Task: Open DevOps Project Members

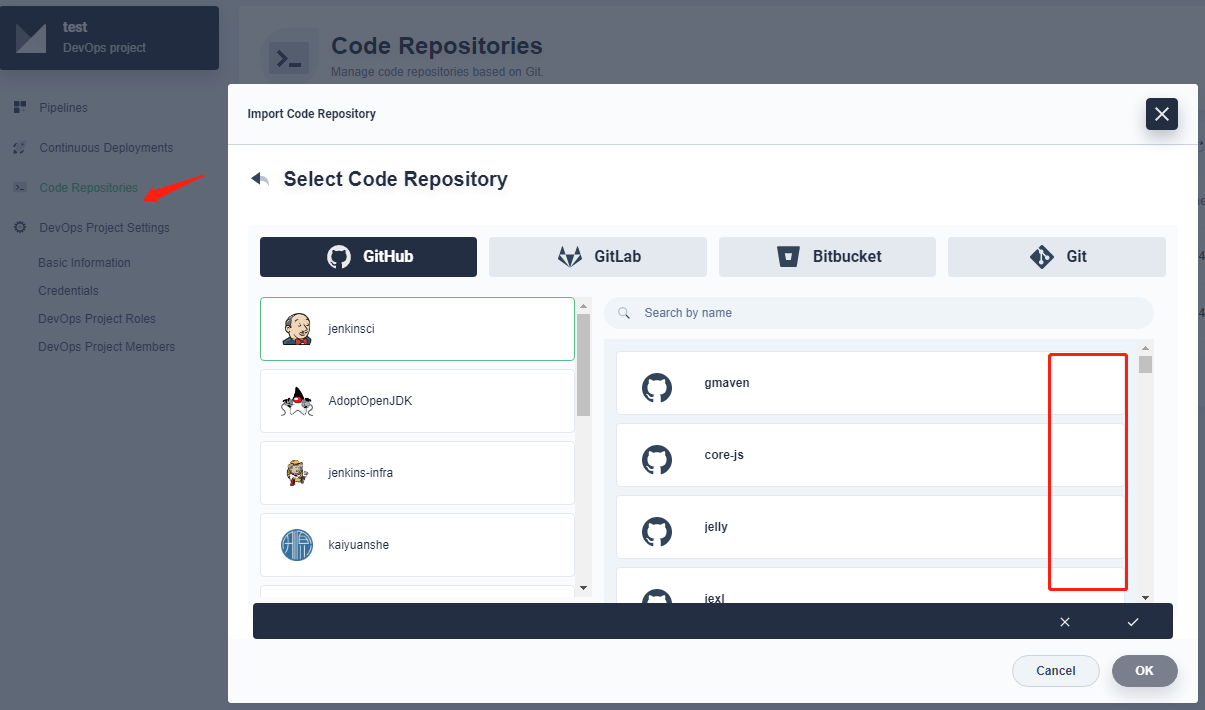Action: pyautogui.click(x=106, y=347)
